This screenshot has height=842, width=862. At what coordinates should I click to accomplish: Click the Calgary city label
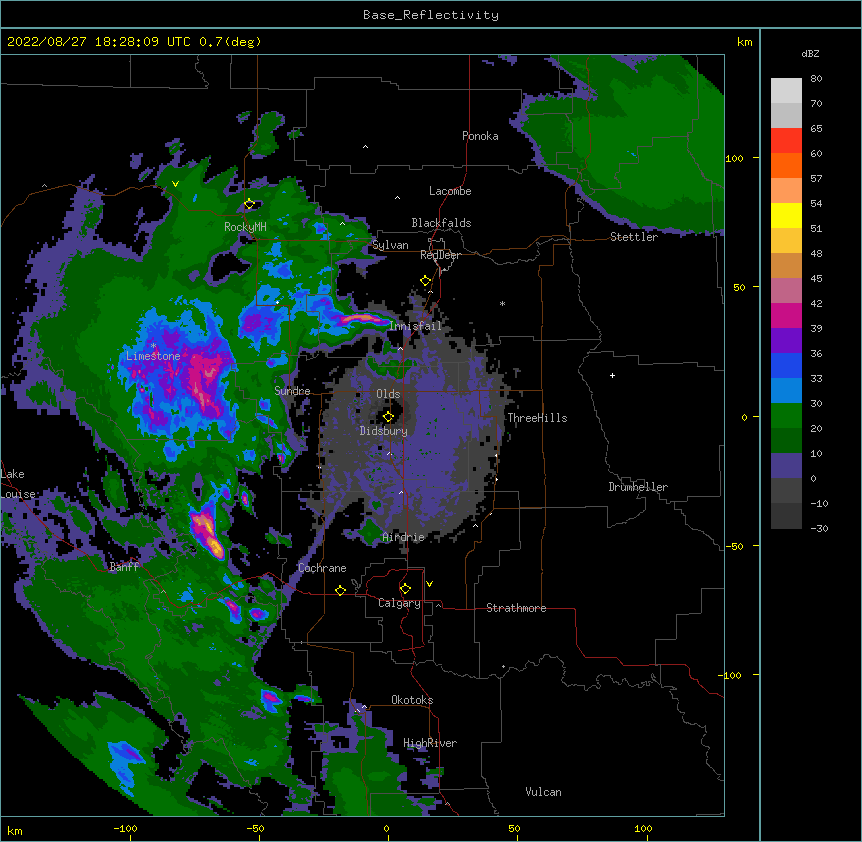click(x=399, y=603)
